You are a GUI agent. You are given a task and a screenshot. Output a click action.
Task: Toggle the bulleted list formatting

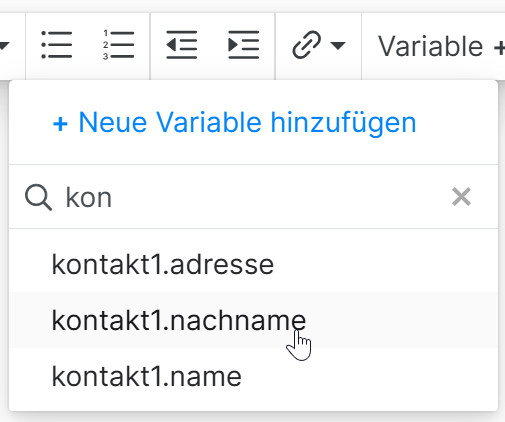point(56,45)
